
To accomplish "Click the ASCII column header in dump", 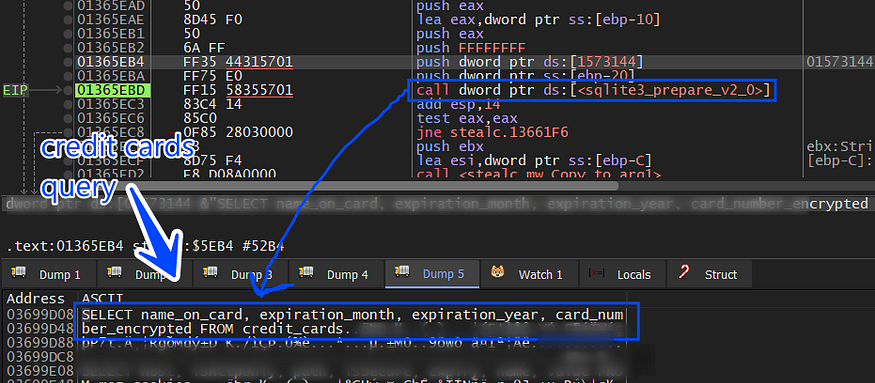I will pyautogui.click(x=103, y=298).
